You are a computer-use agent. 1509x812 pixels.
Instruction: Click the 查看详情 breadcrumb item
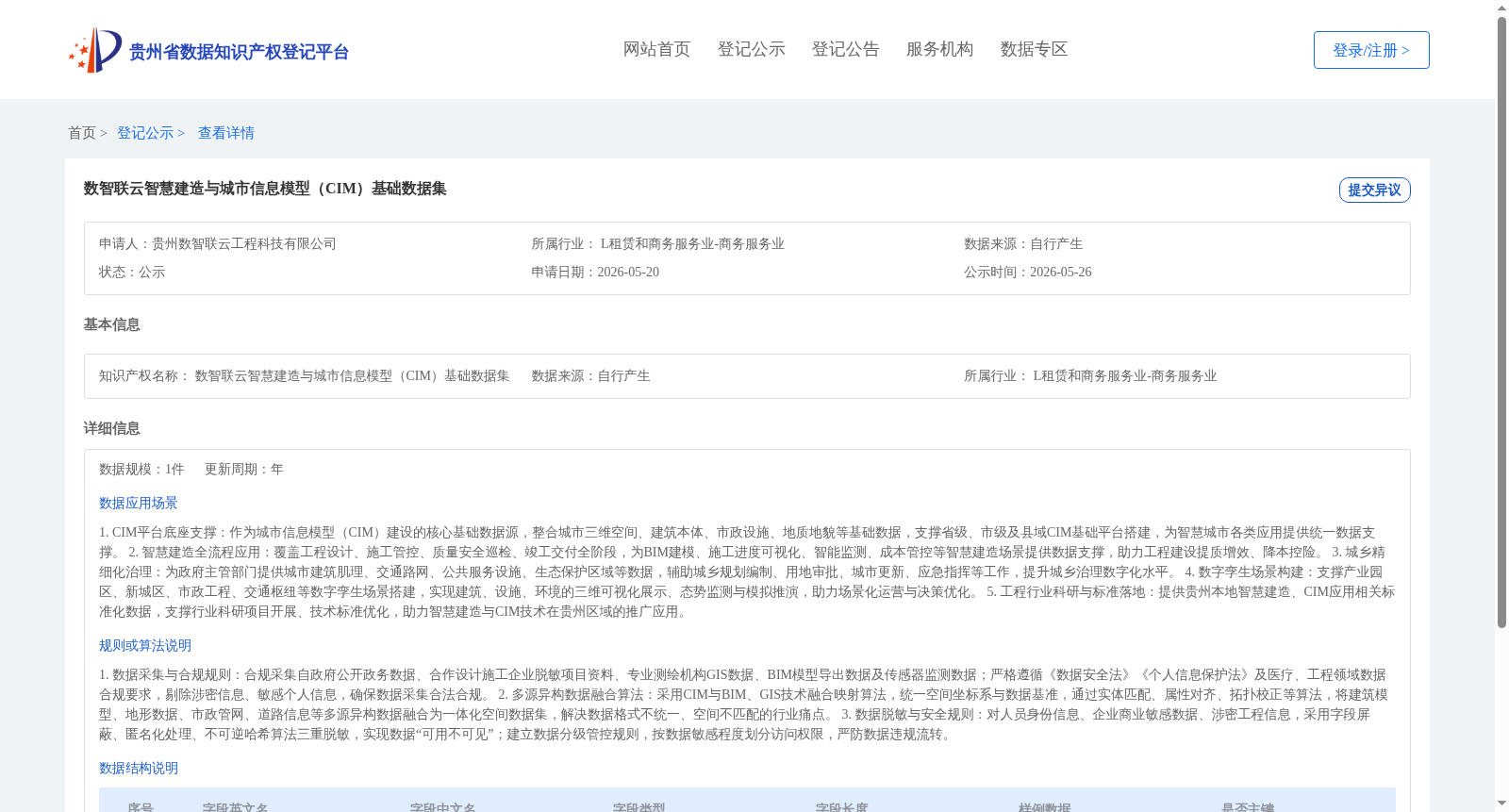[226, 133]
